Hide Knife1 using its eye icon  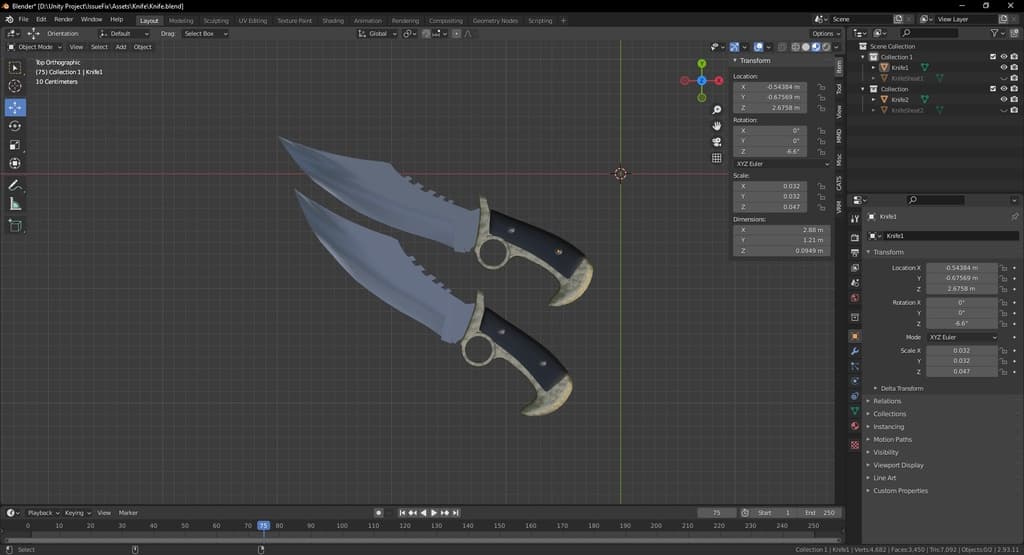tap(1004, 68)
